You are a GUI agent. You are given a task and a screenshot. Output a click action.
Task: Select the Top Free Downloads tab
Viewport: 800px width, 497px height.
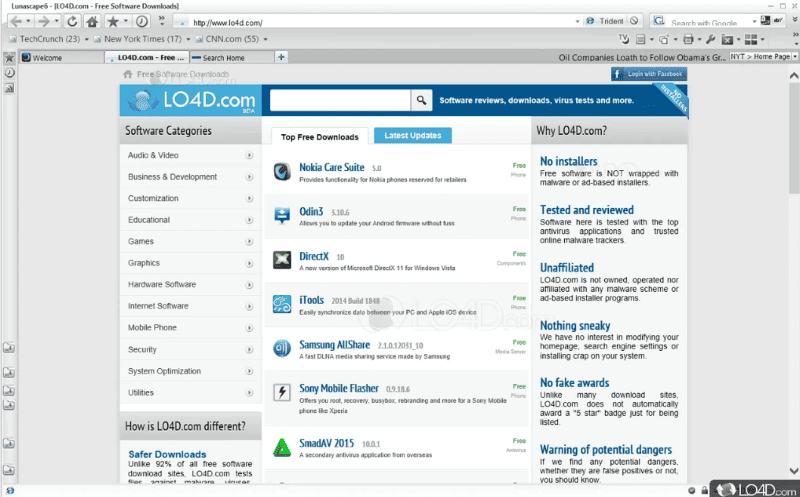click(x=319, y=137)
